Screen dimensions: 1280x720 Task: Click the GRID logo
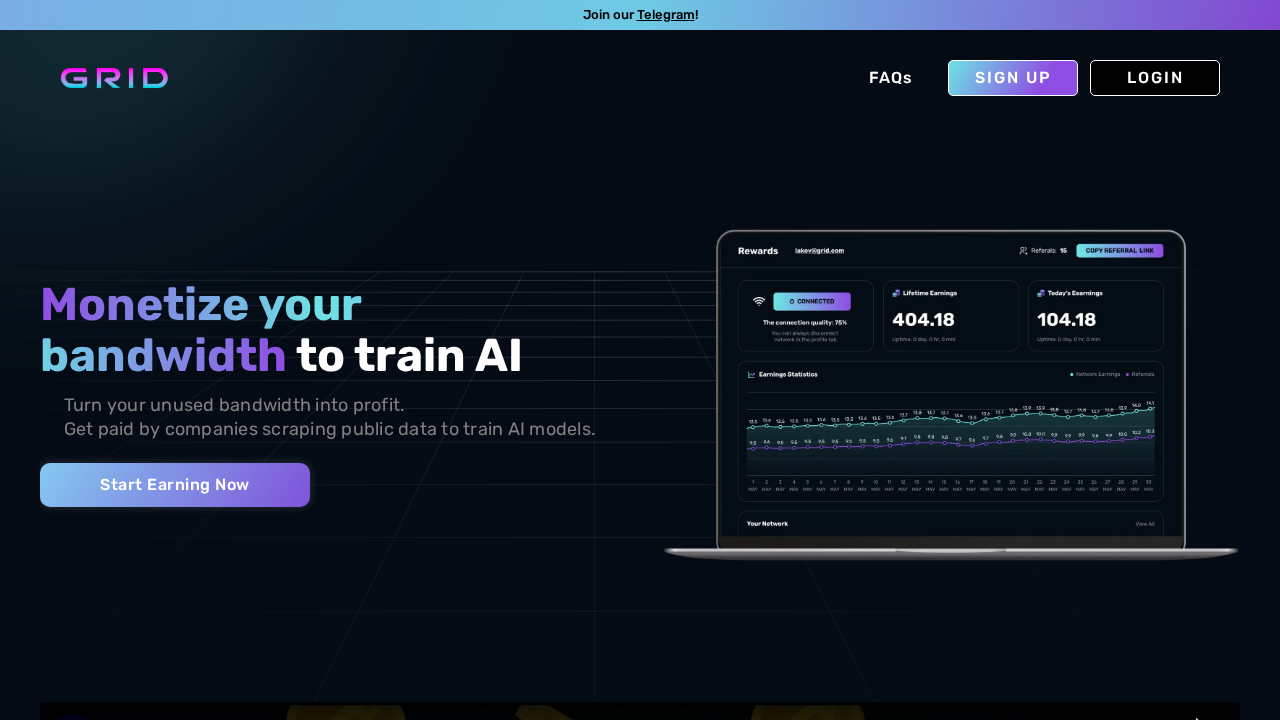114,77
